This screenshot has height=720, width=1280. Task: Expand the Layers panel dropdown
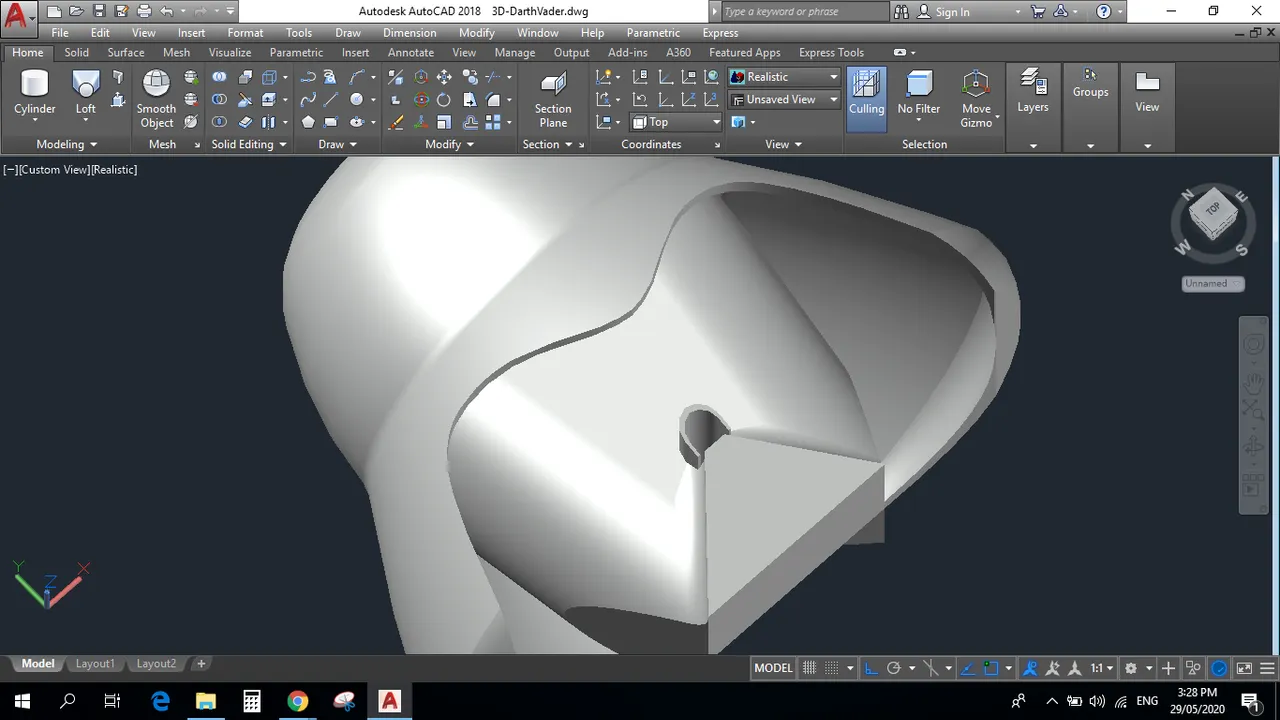pyautogui.click(x=1033, y=146)
